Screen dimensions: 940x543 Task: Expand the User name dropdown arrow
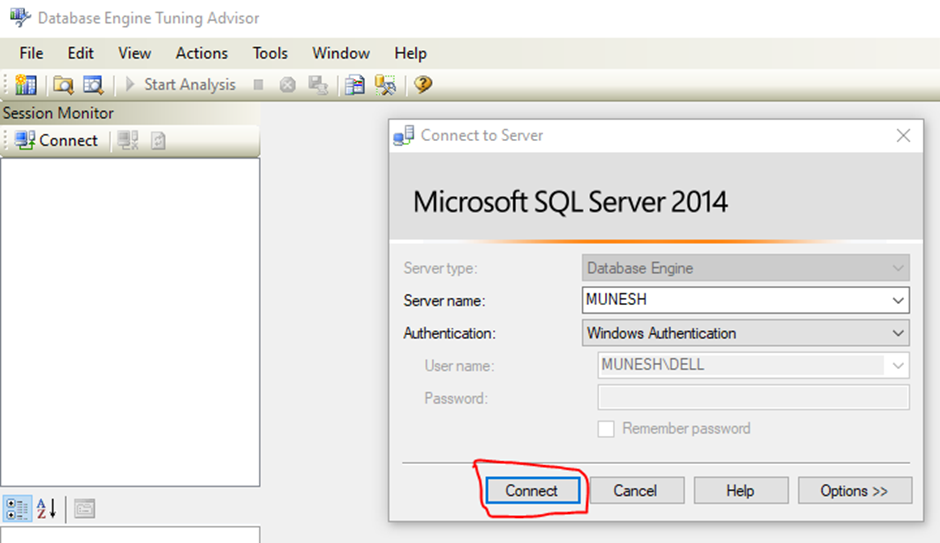pyautogui.click(x=897, y=366)
